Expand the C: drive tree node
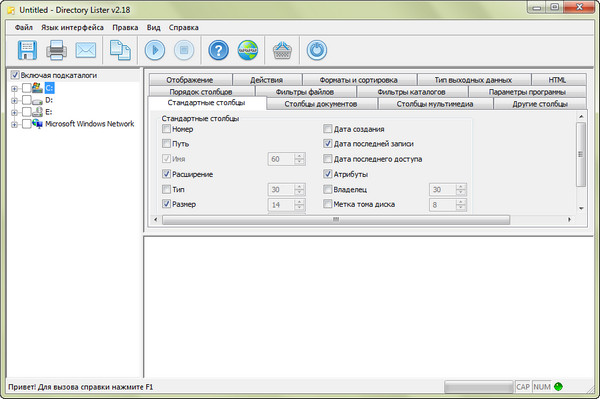The width and height of the screenshot is (600, 399). 15,89
